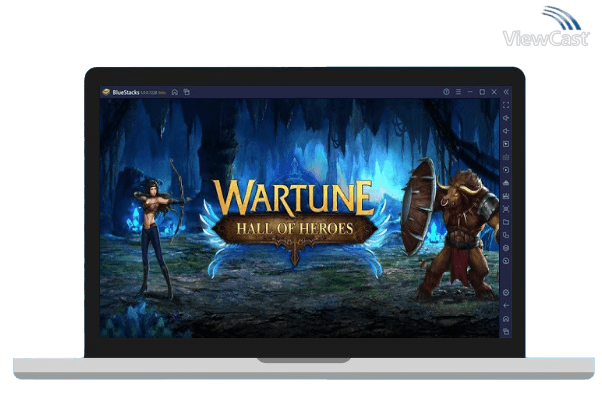Maximize the BlueStacks window
Viewport: 602px width, 414px height.
tap(482, 92)
